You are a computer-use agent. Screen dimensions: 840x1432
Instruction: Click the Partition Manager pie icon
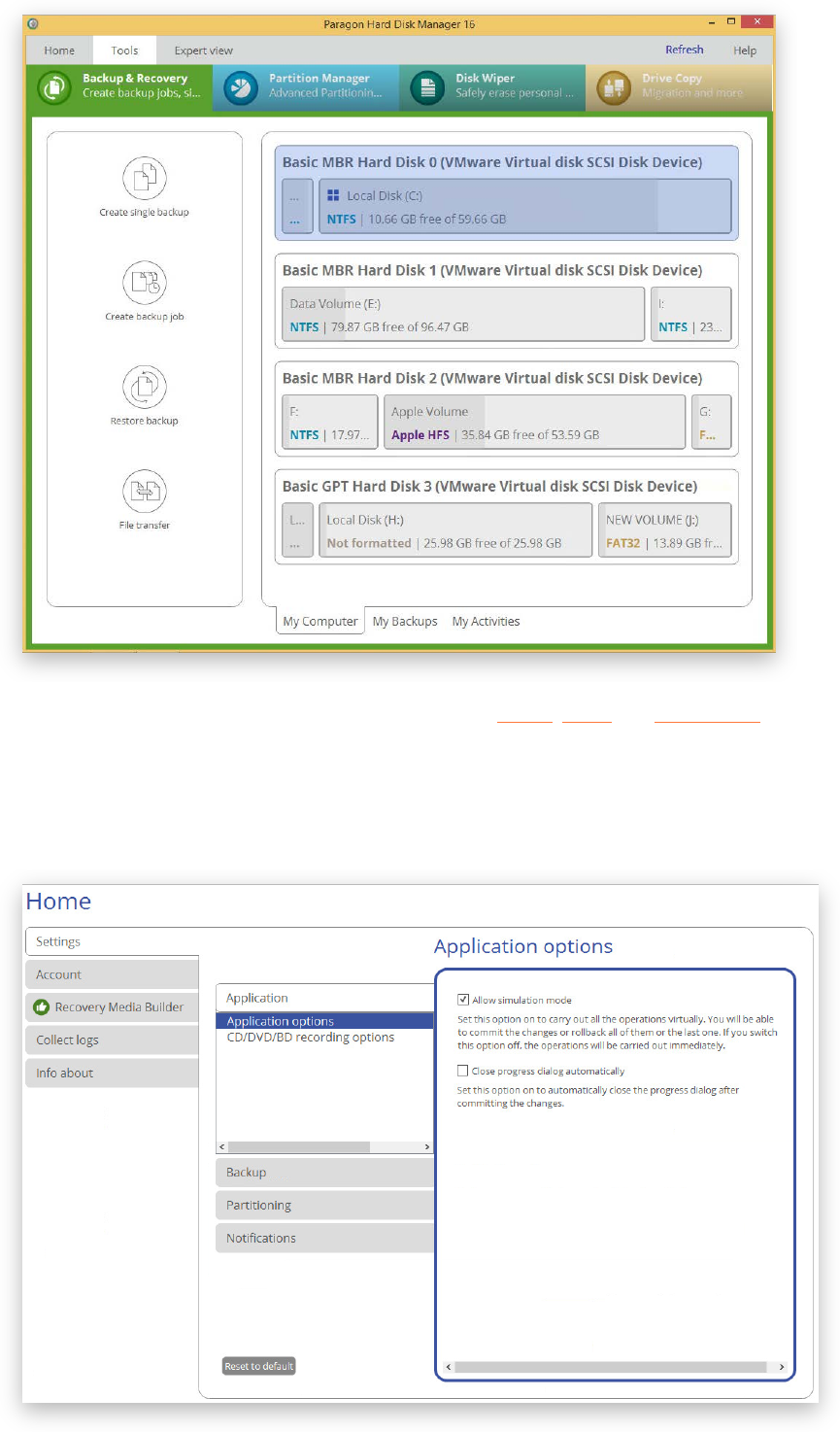click(240, 87)
